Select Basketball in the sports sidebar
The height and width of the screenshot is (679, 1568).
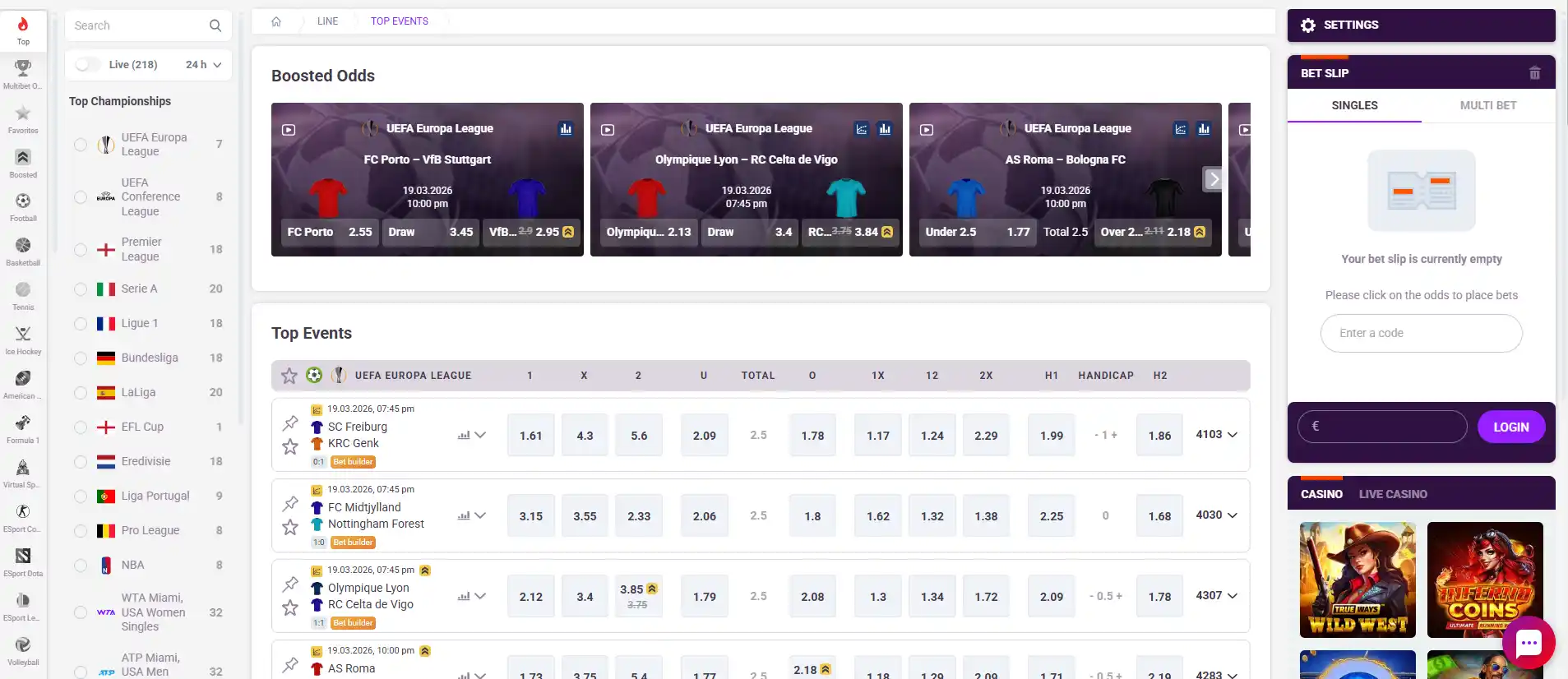(x=23, y=251)
